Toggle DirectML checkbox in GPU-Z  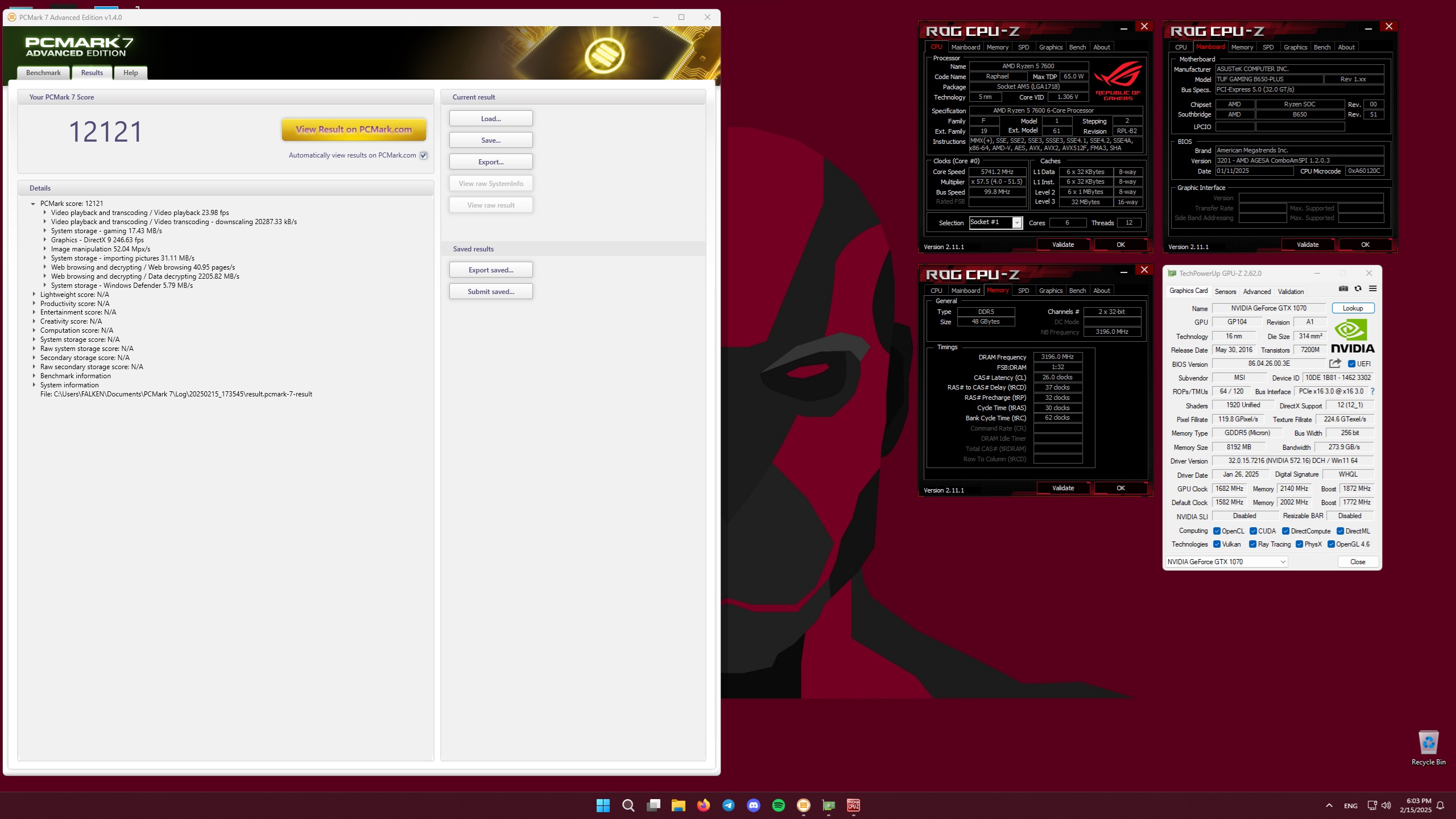tap(1341, 531)
